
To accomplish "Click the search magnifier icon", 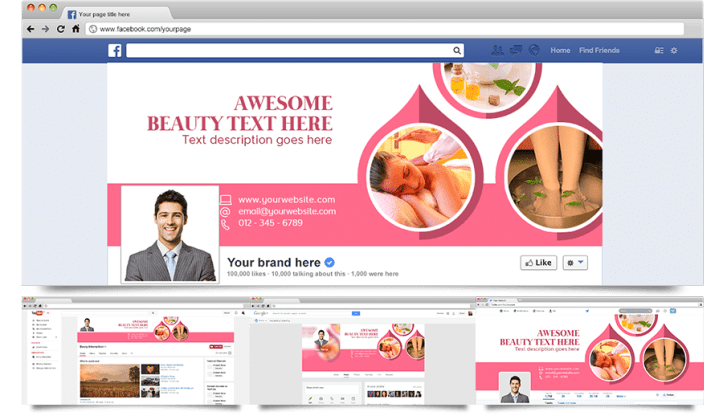I will tap(458, 51).
